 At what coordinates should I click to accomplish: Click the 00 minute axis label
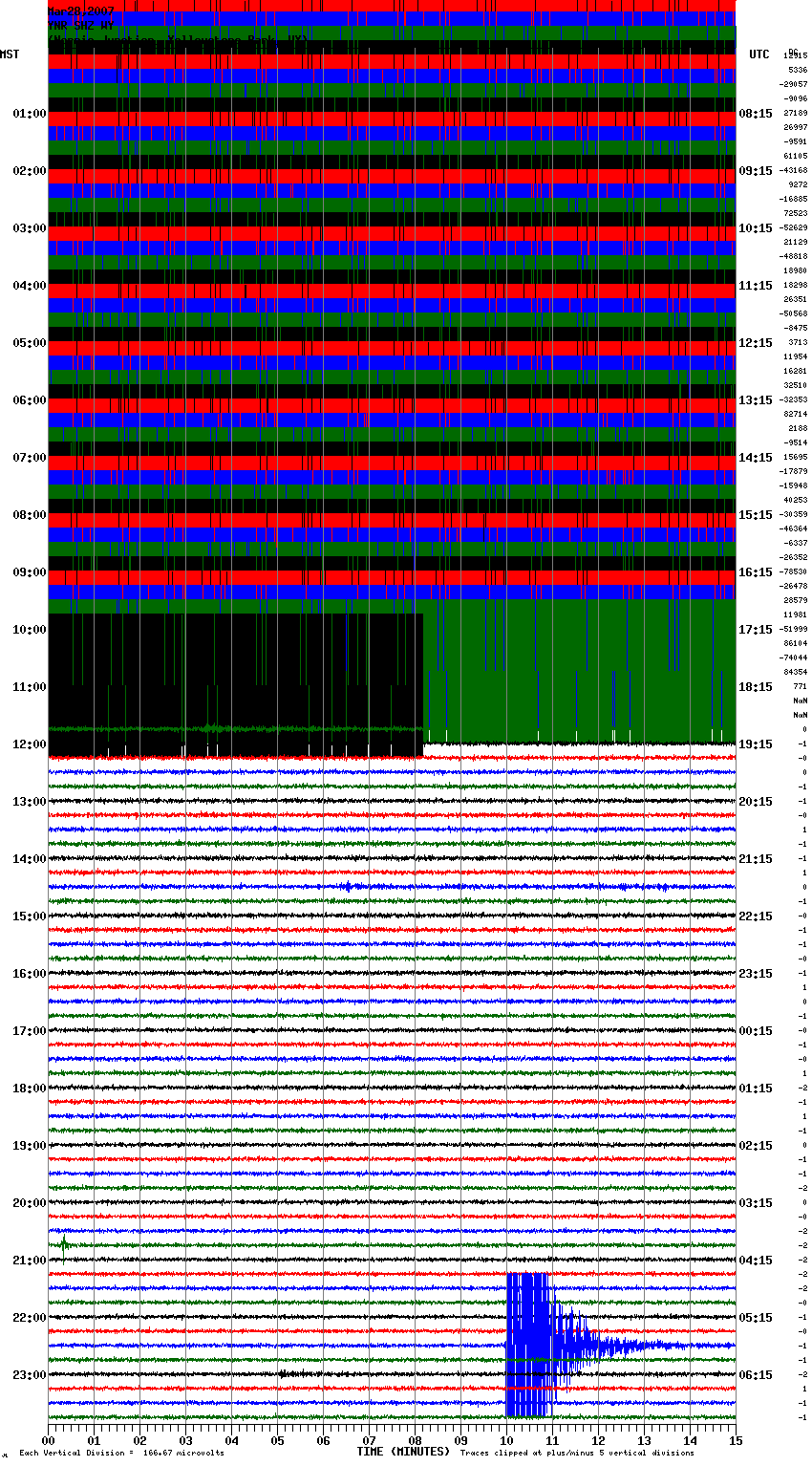pyautogui.click(x=49, y=1440)
